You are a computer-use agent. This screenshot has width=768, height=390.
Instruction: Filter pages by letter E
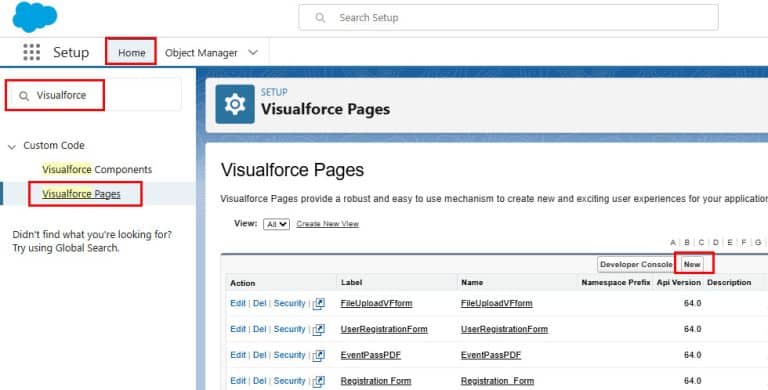[730, 243]
